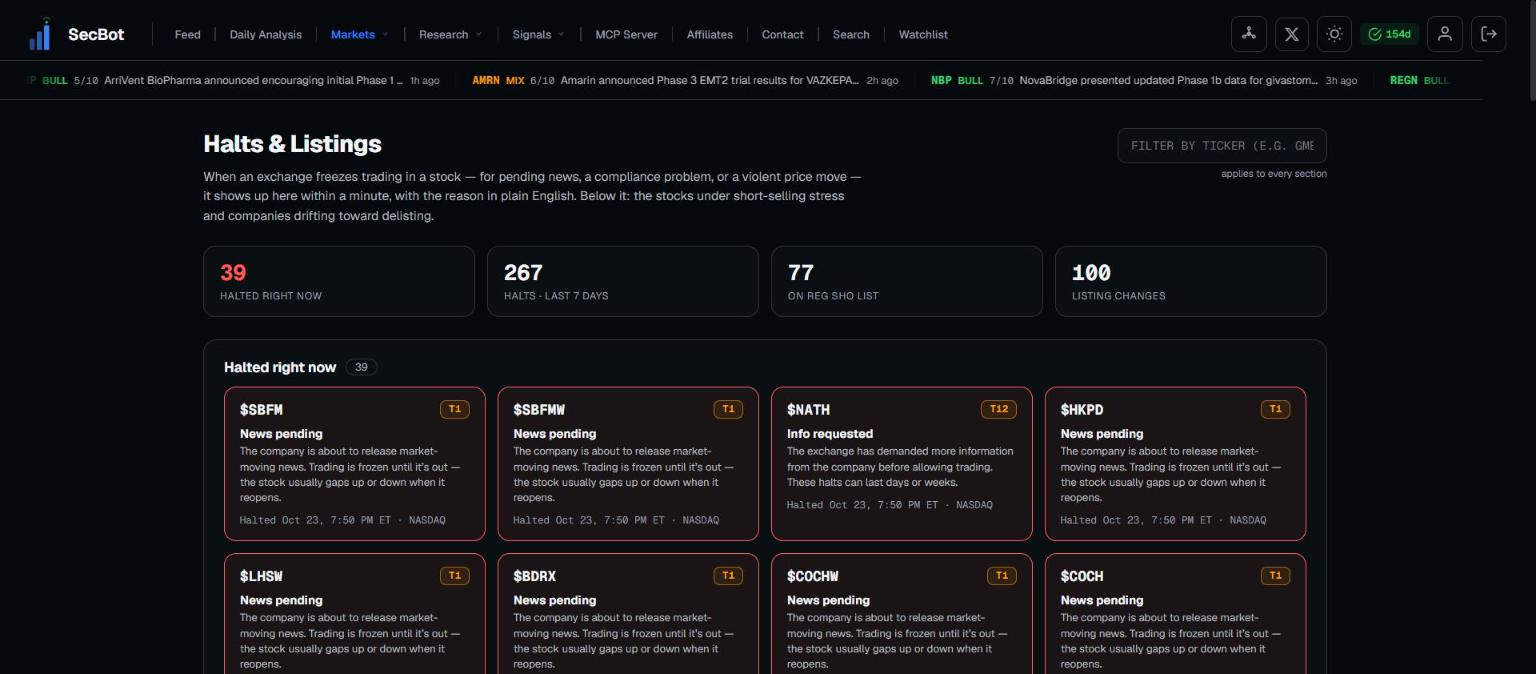The height and width of the screenshot is (674, 1536).
Task: Open the user account profile icon
Action: click(1445, 34)
